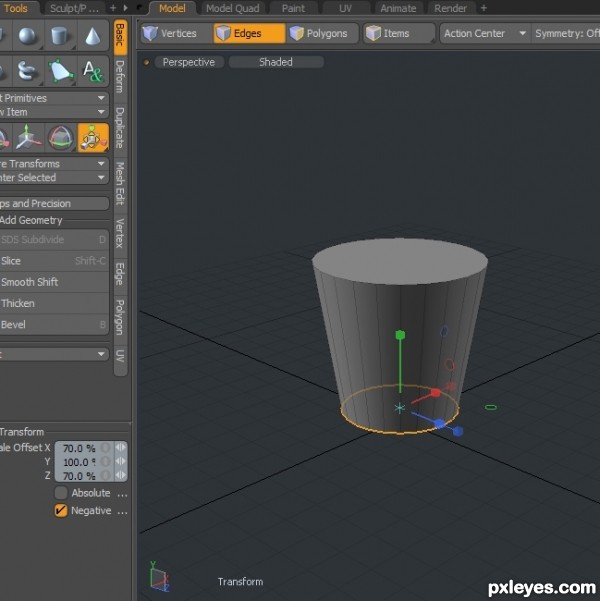600x601 pixels.
Task: Select the Solid Sketch polygon tool
Action: (x=60, y=71)
